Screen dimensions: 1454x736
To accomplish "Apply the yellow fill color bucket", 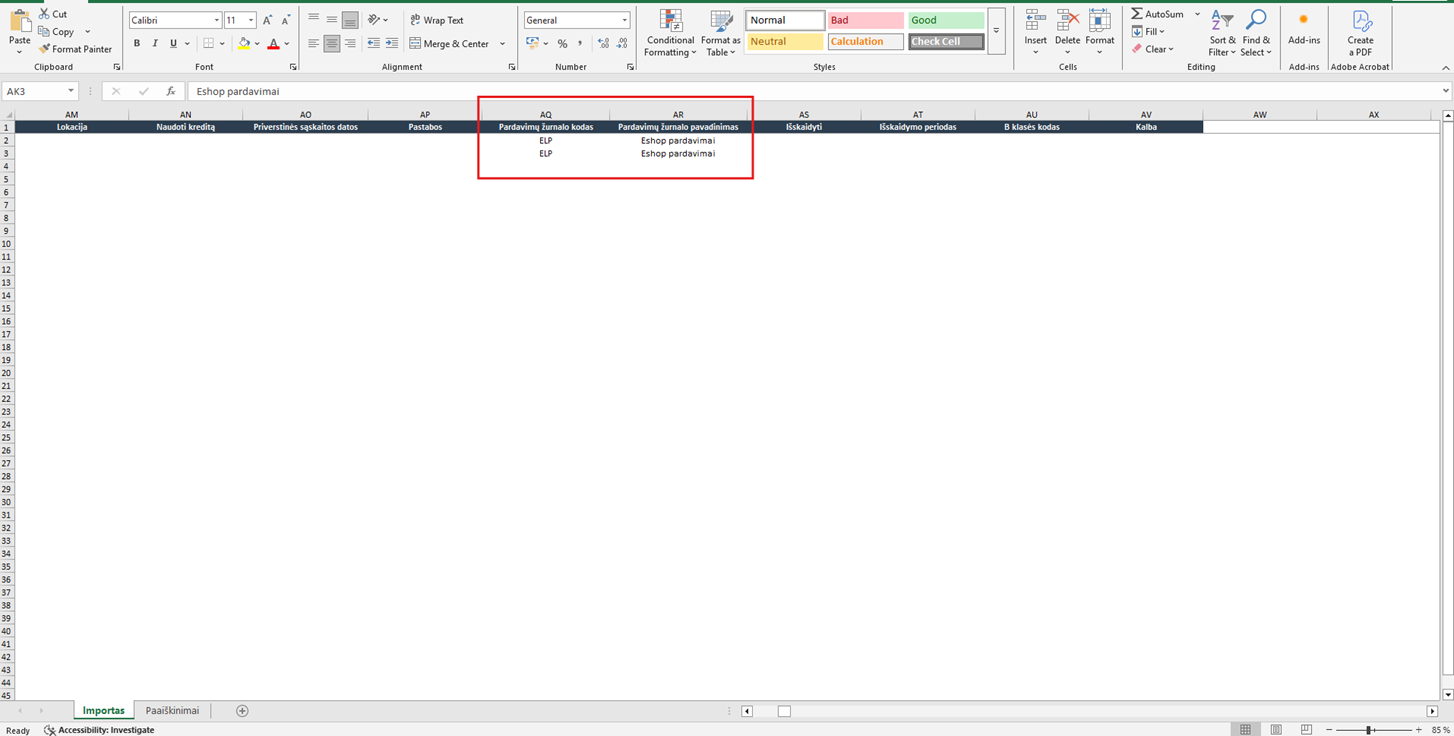I will click(x=244, y=43).
